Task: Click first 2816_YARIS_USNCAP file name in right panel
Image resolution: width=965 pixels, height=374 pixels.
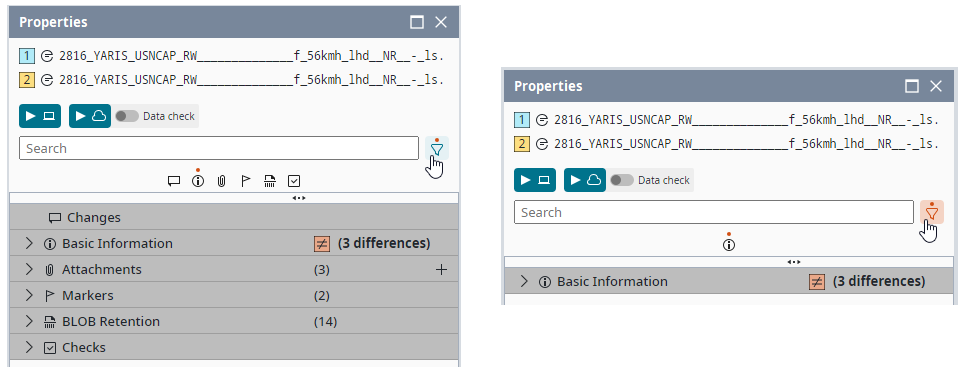Action: [x=746, y=120]
